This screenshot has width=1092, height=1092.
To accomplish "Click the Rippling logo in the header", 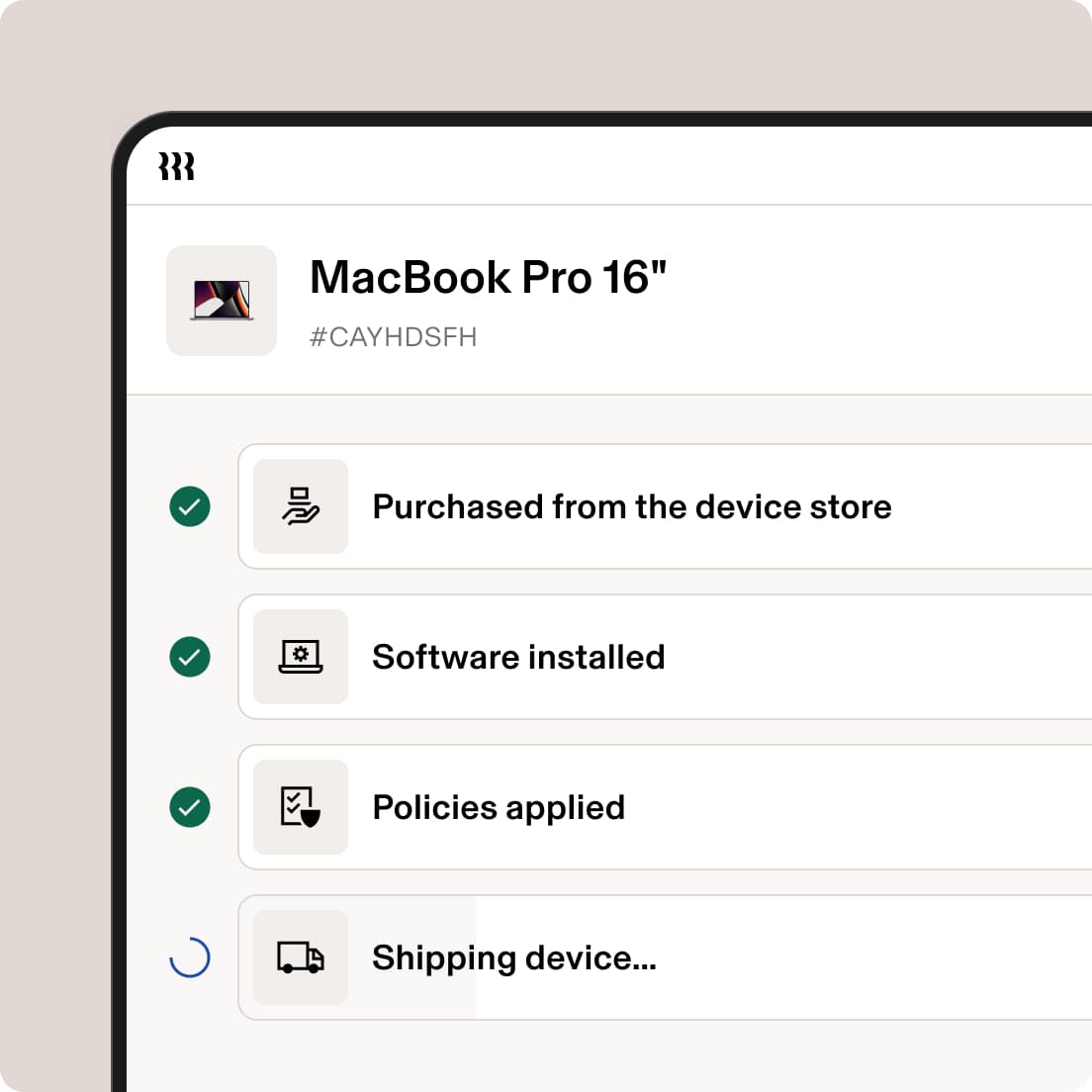I will pos(176,166).
